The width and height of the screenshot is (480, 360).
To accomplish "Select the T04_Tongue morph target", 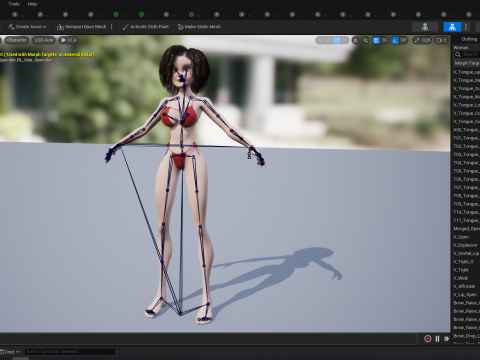I will [x=466, y=163].
